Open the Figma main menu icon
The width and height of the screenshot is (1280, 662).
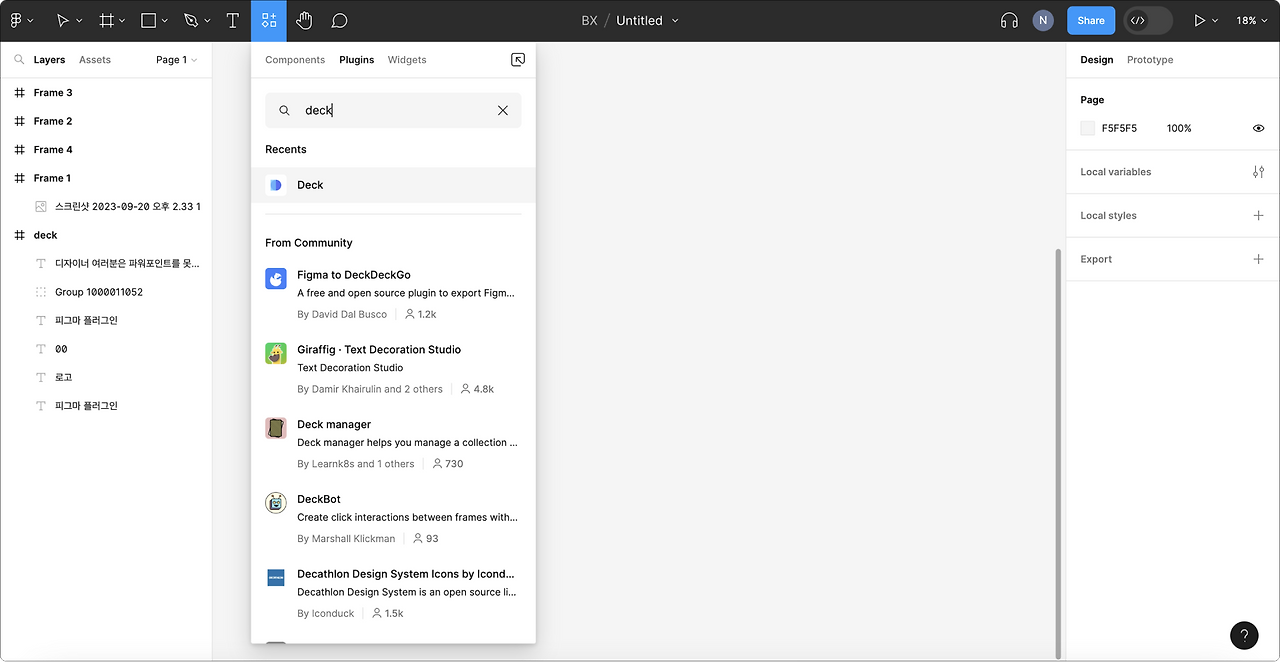click(16, 20)
